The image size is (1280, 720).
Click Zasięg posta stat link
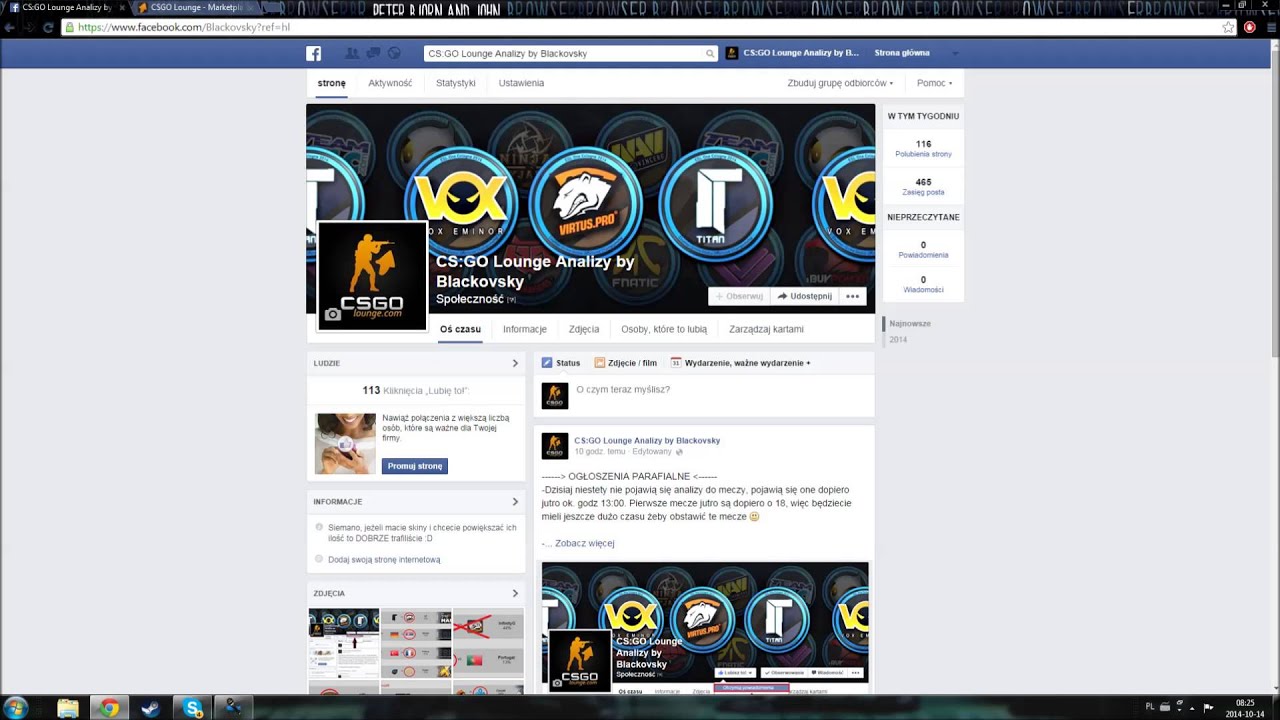(x=923, y=192)
